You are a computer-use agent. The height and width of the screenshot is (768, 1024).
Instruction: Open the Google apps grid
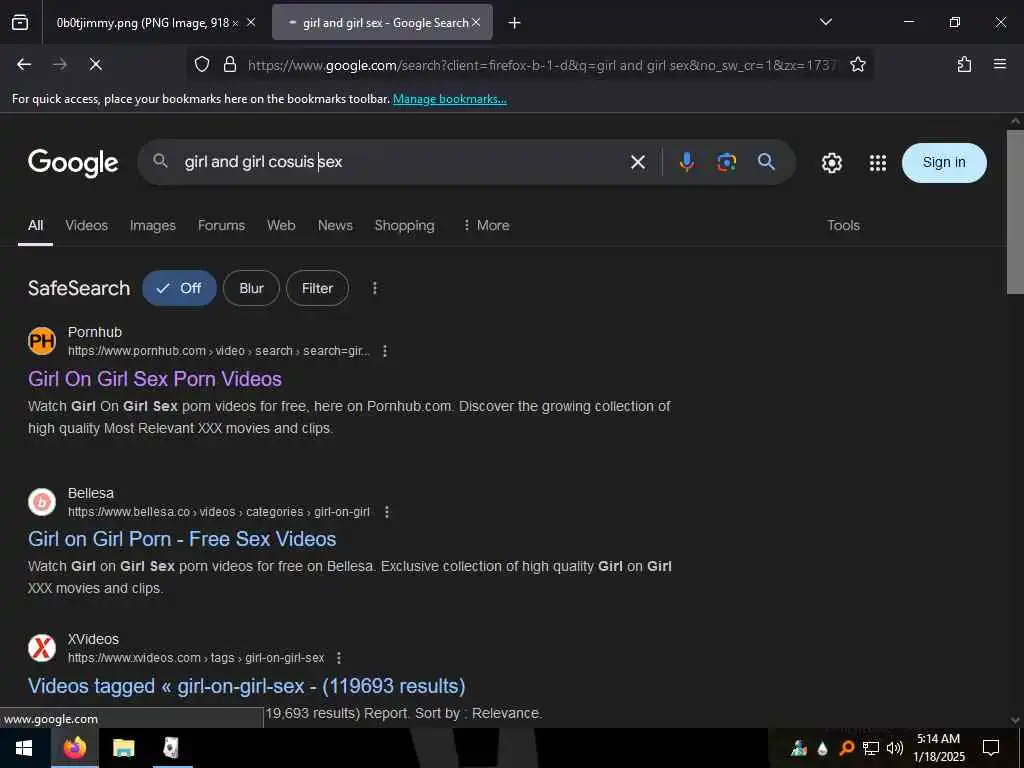(878, 163)
